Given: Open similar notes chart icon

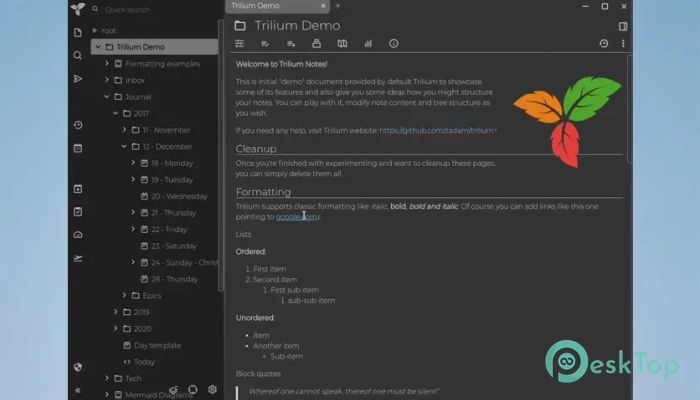Looking at the screenshot, I should (x=368, y=43).
